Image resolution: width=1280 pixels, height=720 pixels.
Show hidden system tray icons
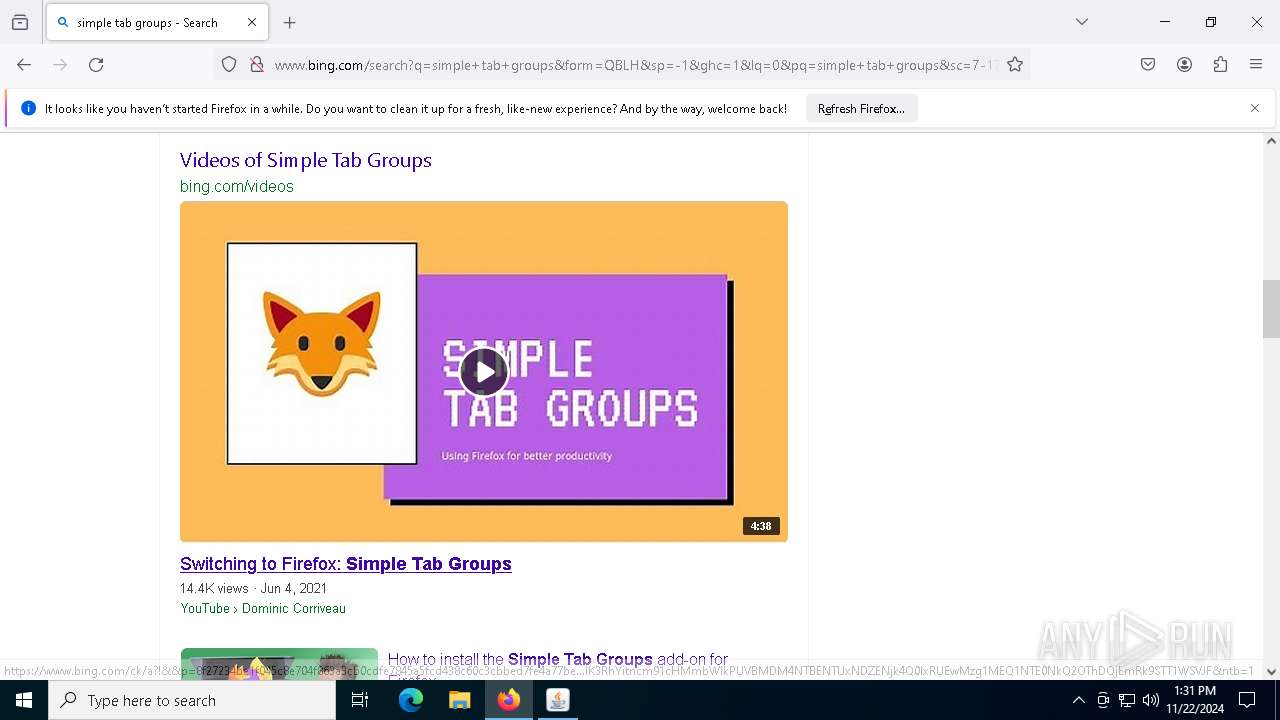1078,700
